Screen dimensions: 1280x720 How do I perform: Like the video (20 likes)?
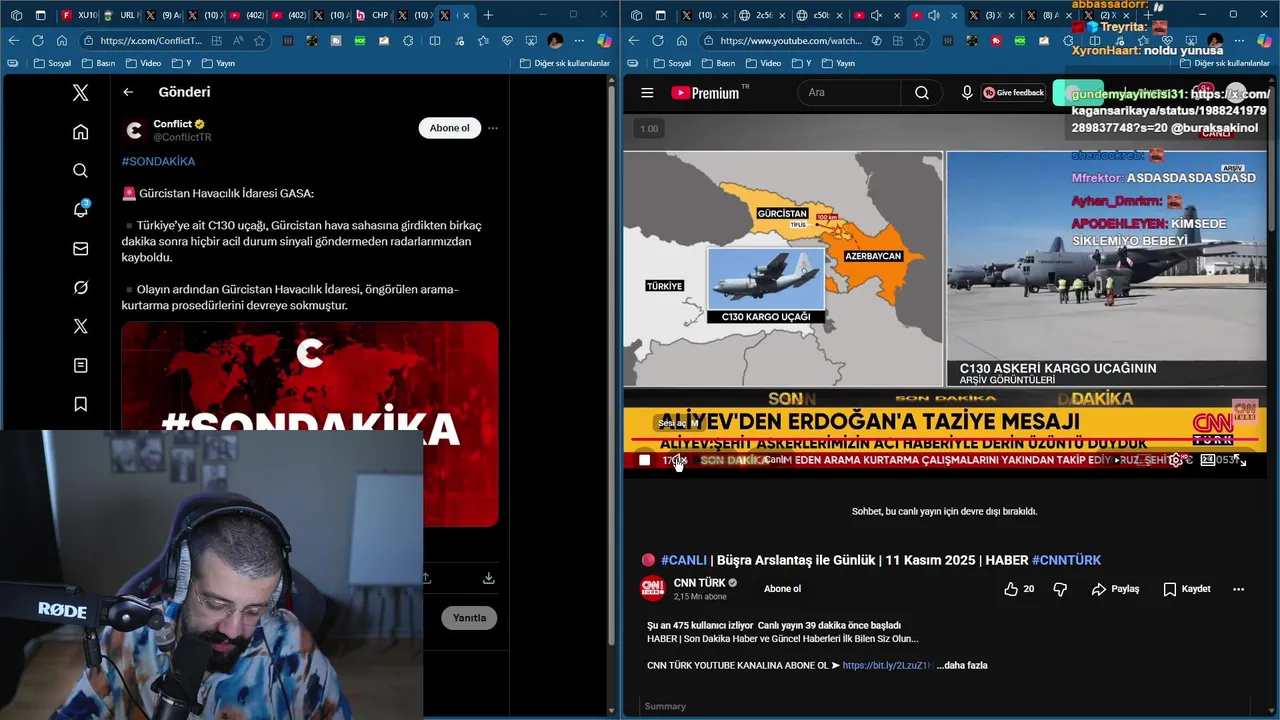(x=1020, y=589)
